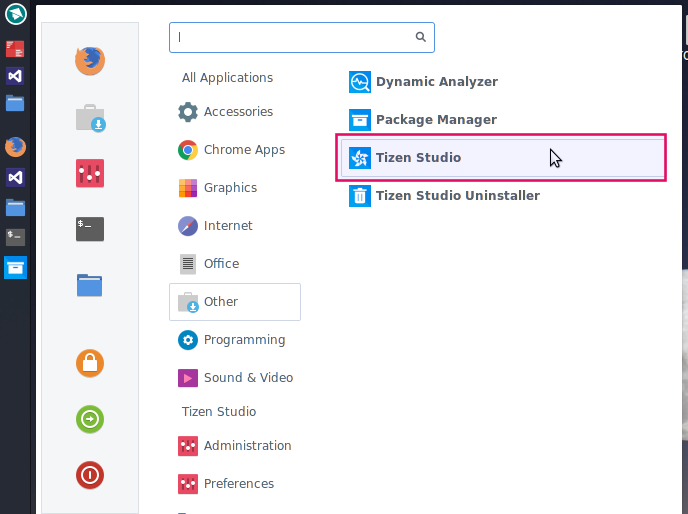
Task: Open the small terminal icon in panel
Action: pos(15,237)
